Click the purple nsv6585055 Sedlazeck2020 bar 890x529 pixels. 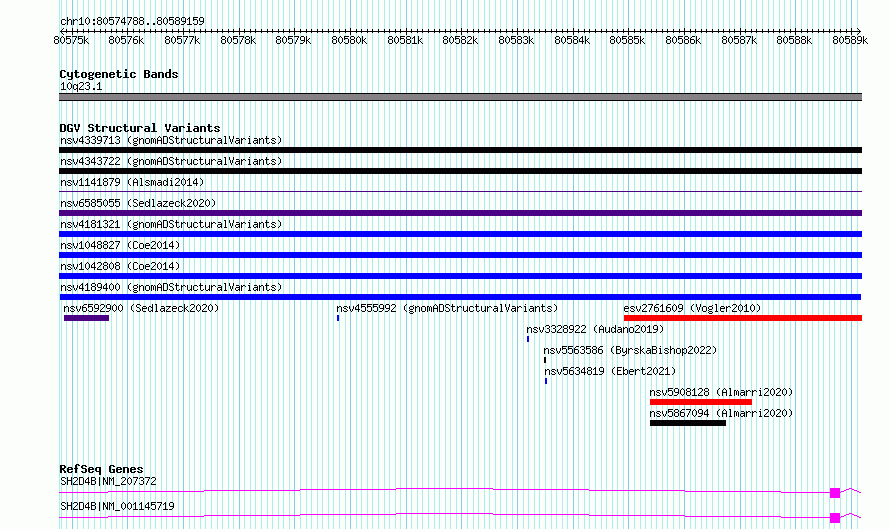(460, 213)
